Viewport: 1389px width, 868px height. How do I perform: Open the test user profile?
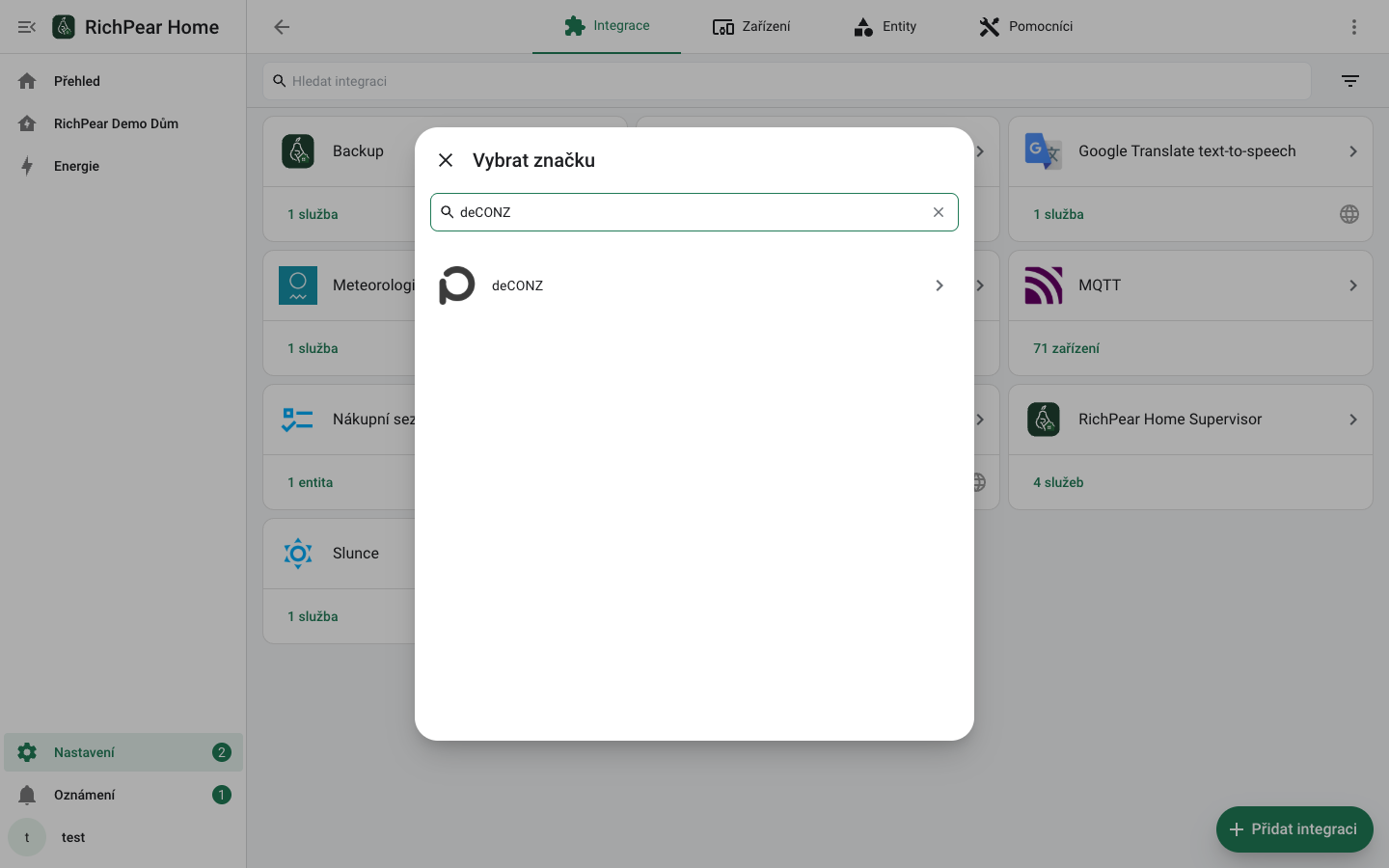pyautogui.click(x=123, y=837)
